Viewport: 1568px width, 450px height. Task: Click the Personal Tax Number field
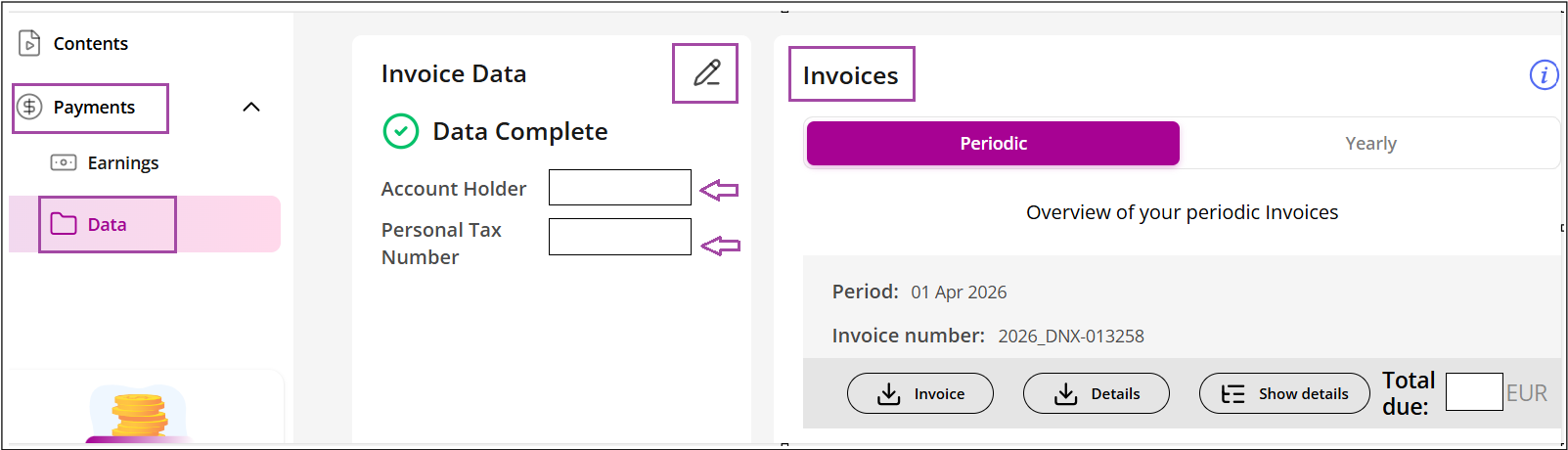tap(620, 237)
